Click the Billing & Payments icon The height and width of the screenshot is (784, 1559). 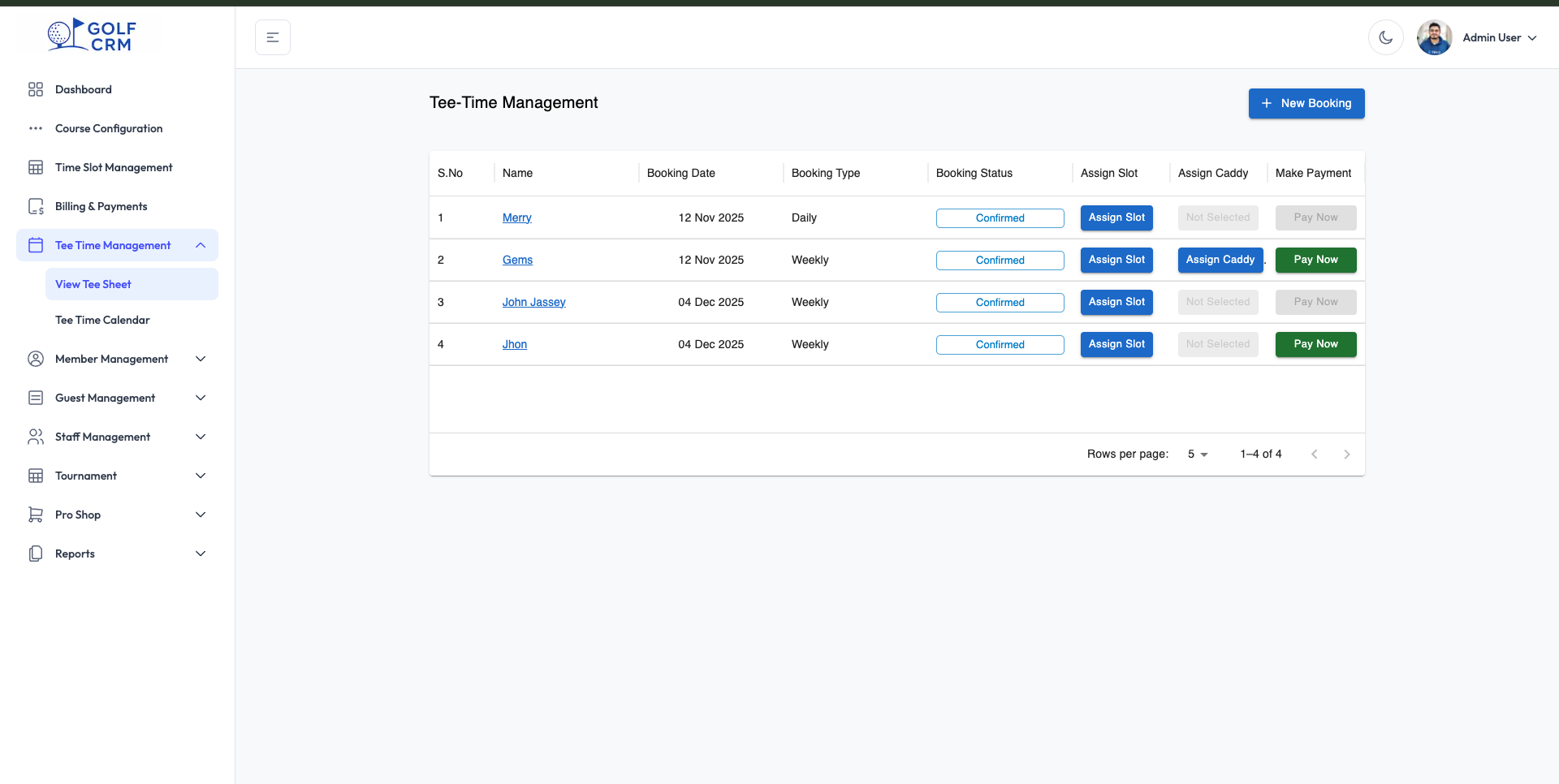[36, 206]
